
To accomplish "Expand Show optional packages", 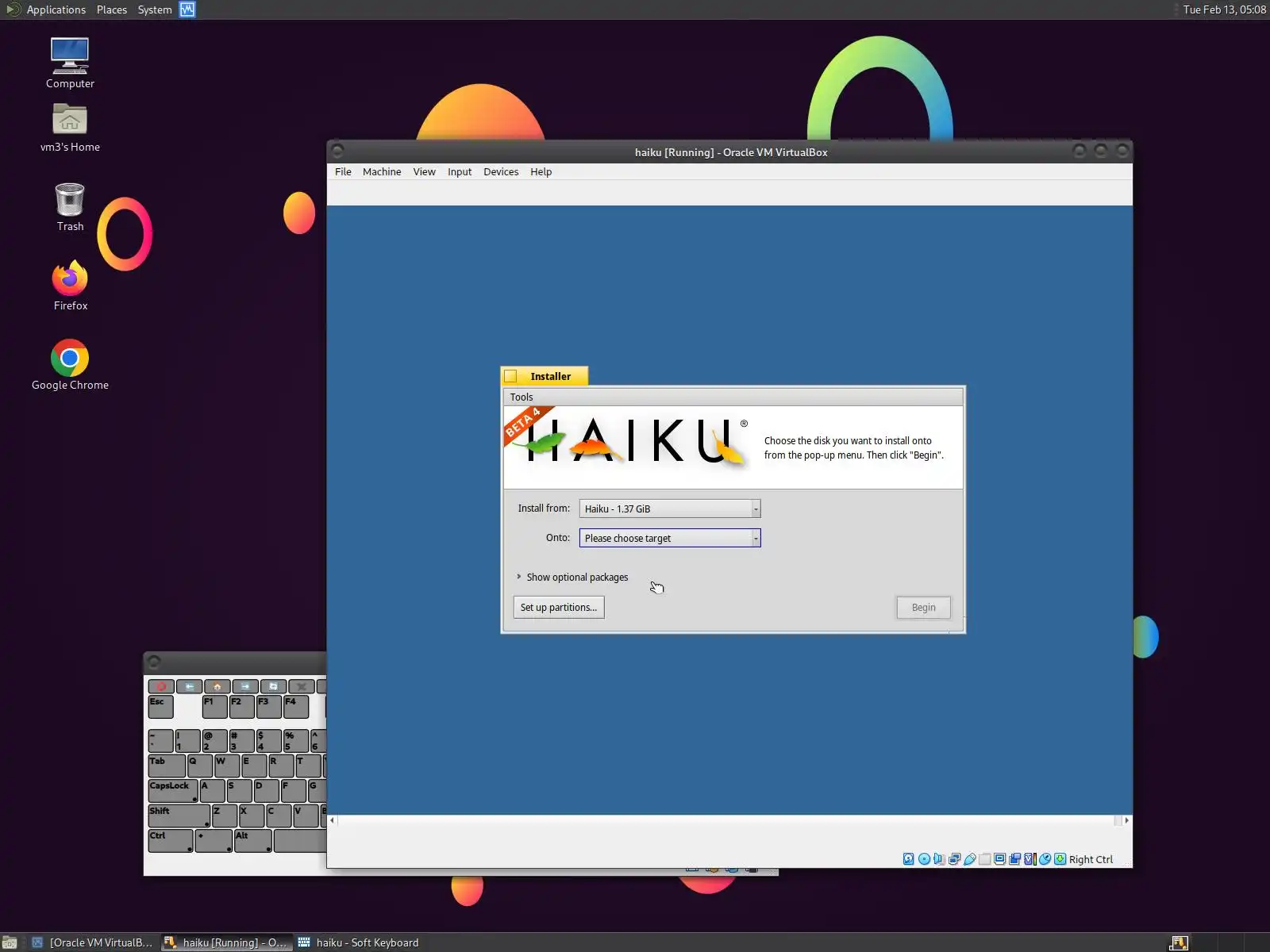I will pos(572,577).
